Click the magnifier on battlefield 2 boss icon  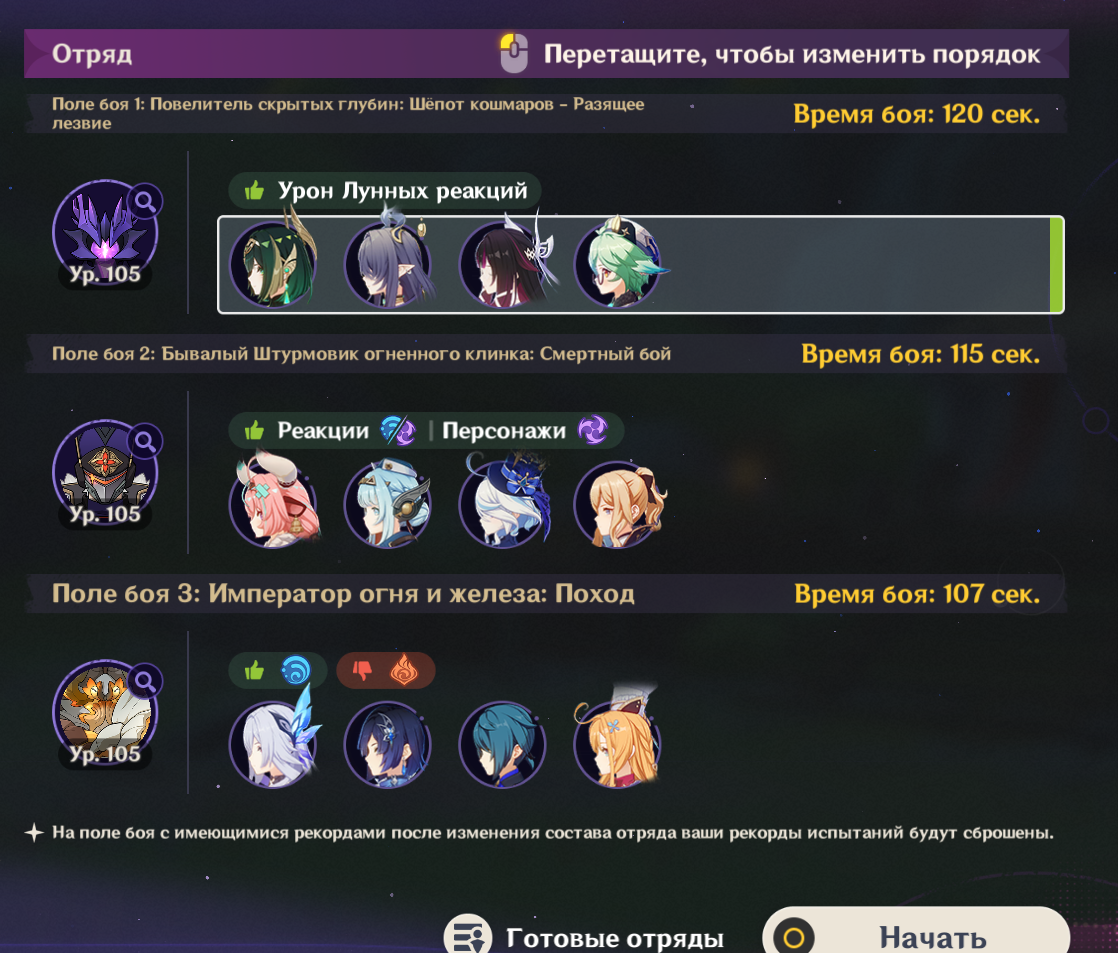145,442
